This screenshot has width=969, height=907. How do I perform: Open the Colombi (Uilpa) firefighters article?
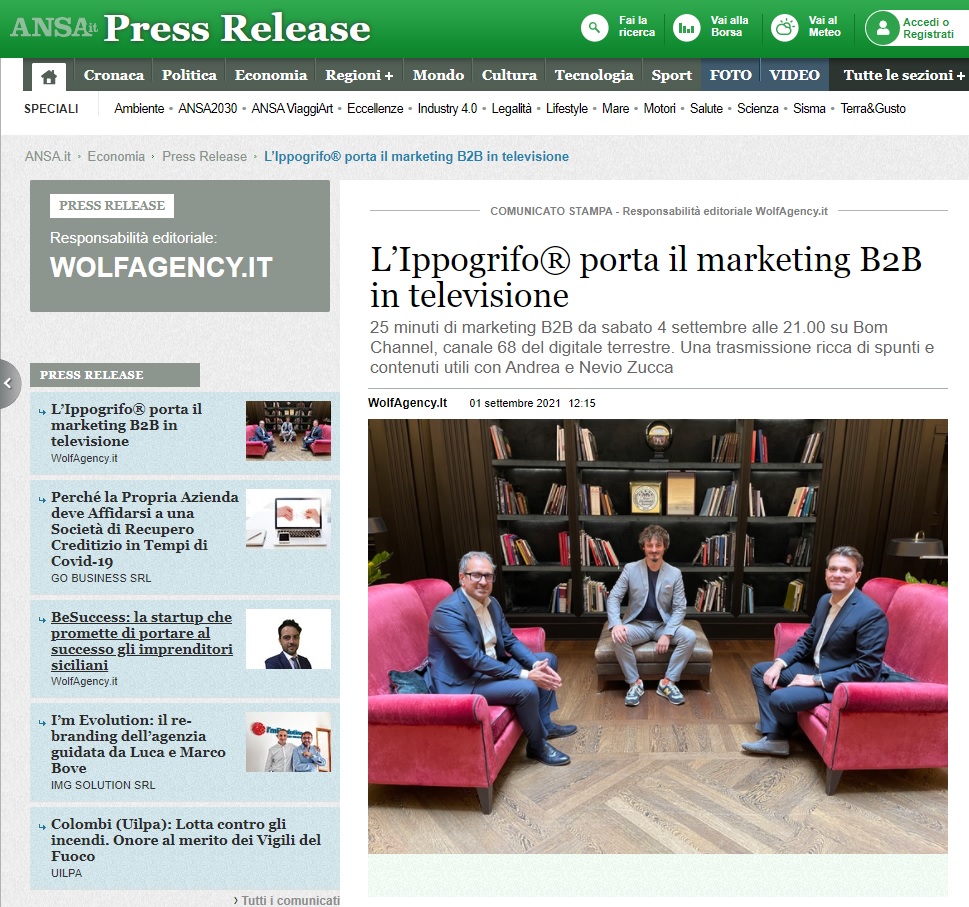185,840
